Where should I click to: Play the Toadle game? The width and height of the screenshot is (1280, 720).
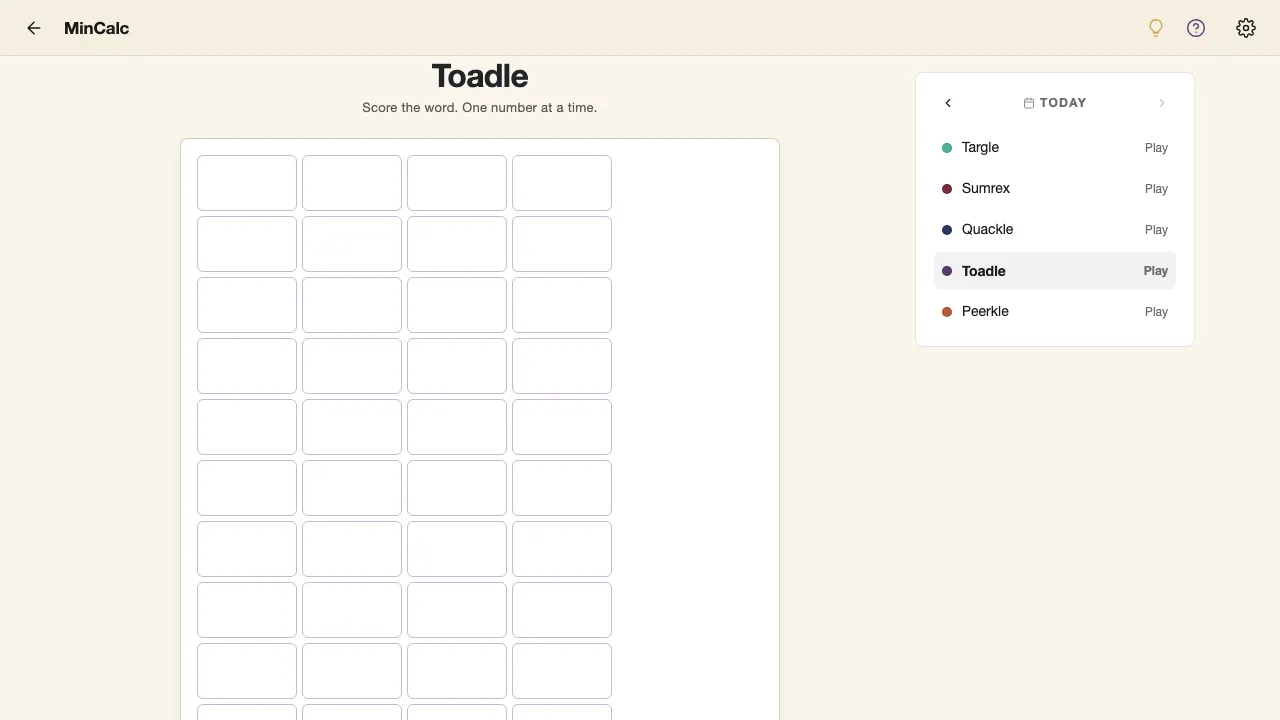point(1156,271)
